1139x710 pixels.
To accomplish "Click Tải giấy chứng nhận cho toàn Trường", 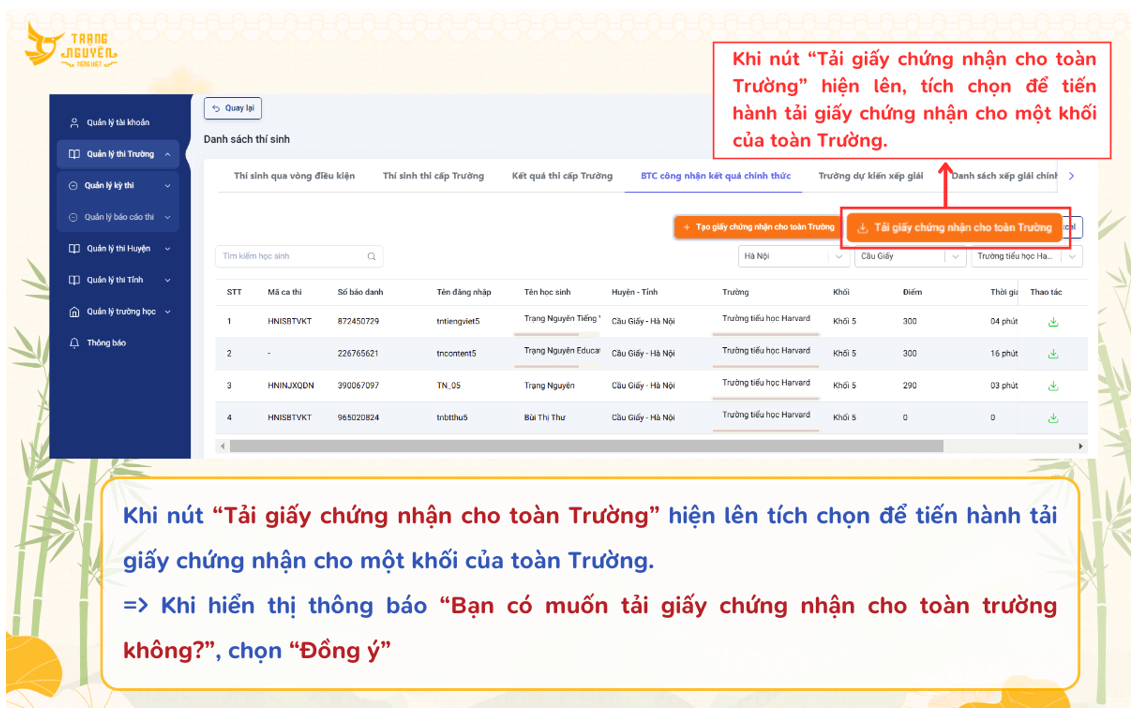I will click(955, 227).
